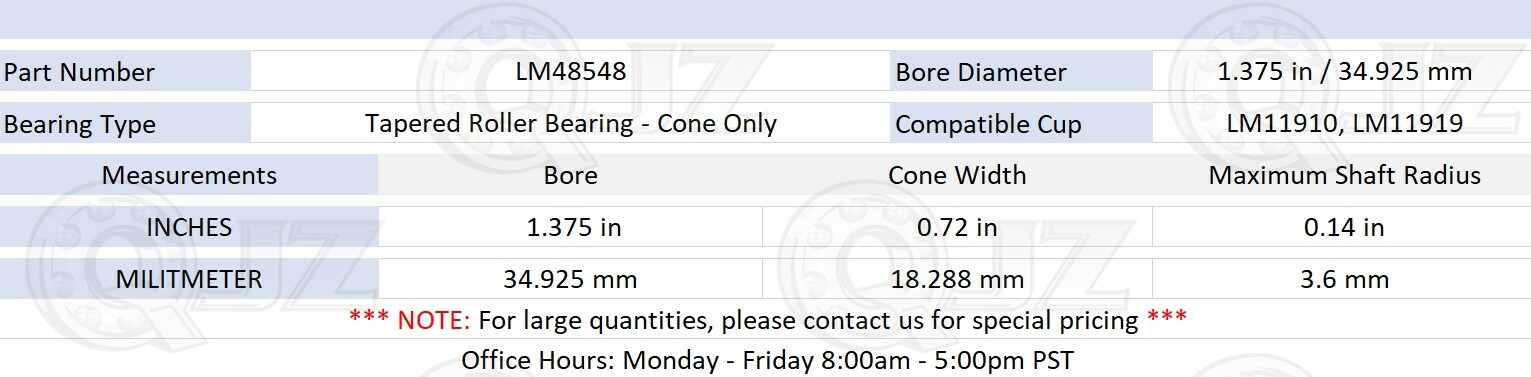Viewport: 1531px width, 377px height.
Task: Select the MILITMETER row label
Action: (x=189, y=280)
